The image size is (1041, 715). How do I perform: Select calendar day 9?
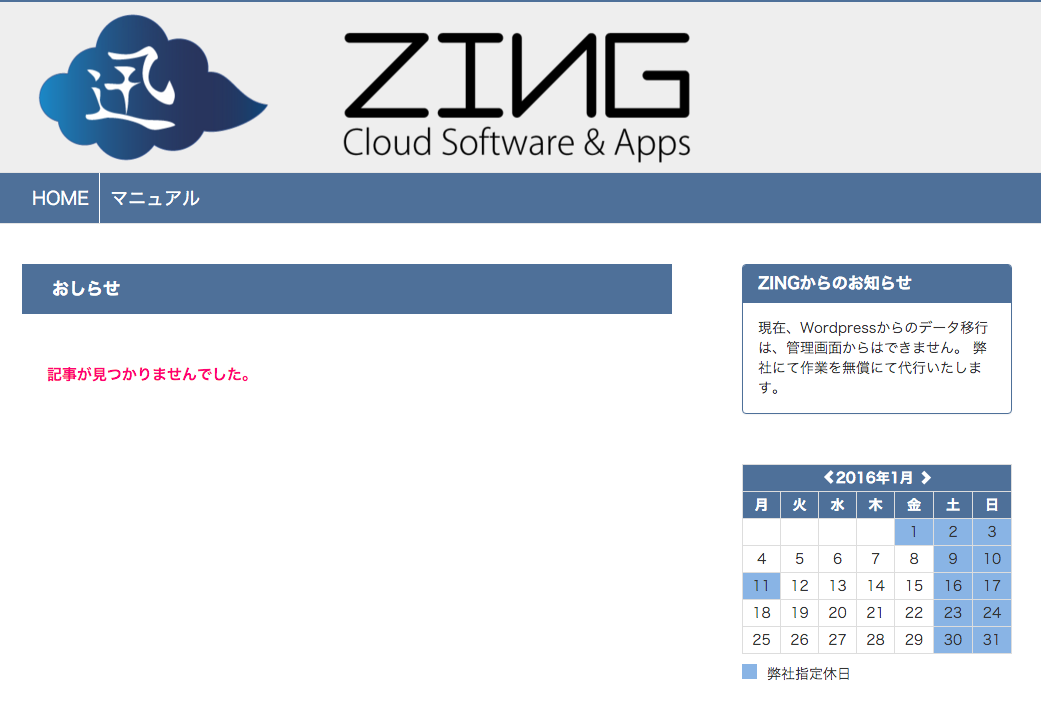click(953, 559)
